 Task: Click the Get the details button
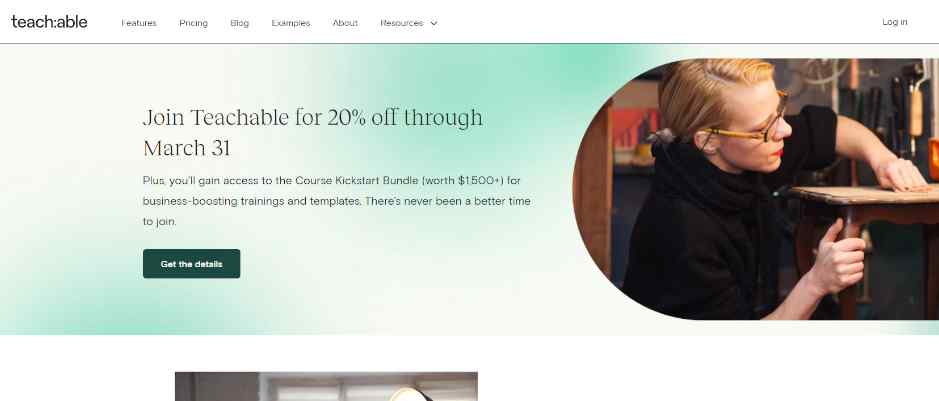click(192, 264)
